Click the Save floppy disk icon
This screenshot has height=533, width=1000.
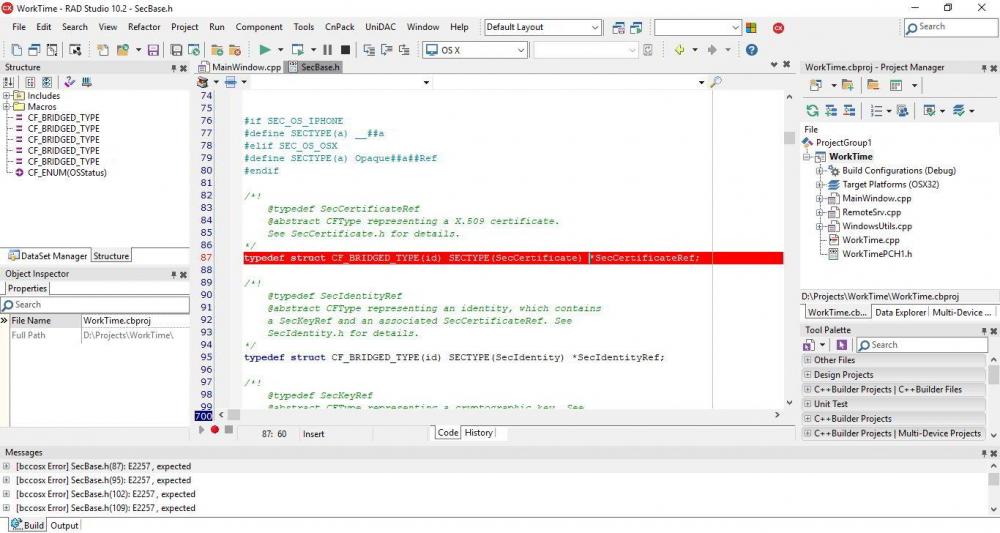(153, 50)
